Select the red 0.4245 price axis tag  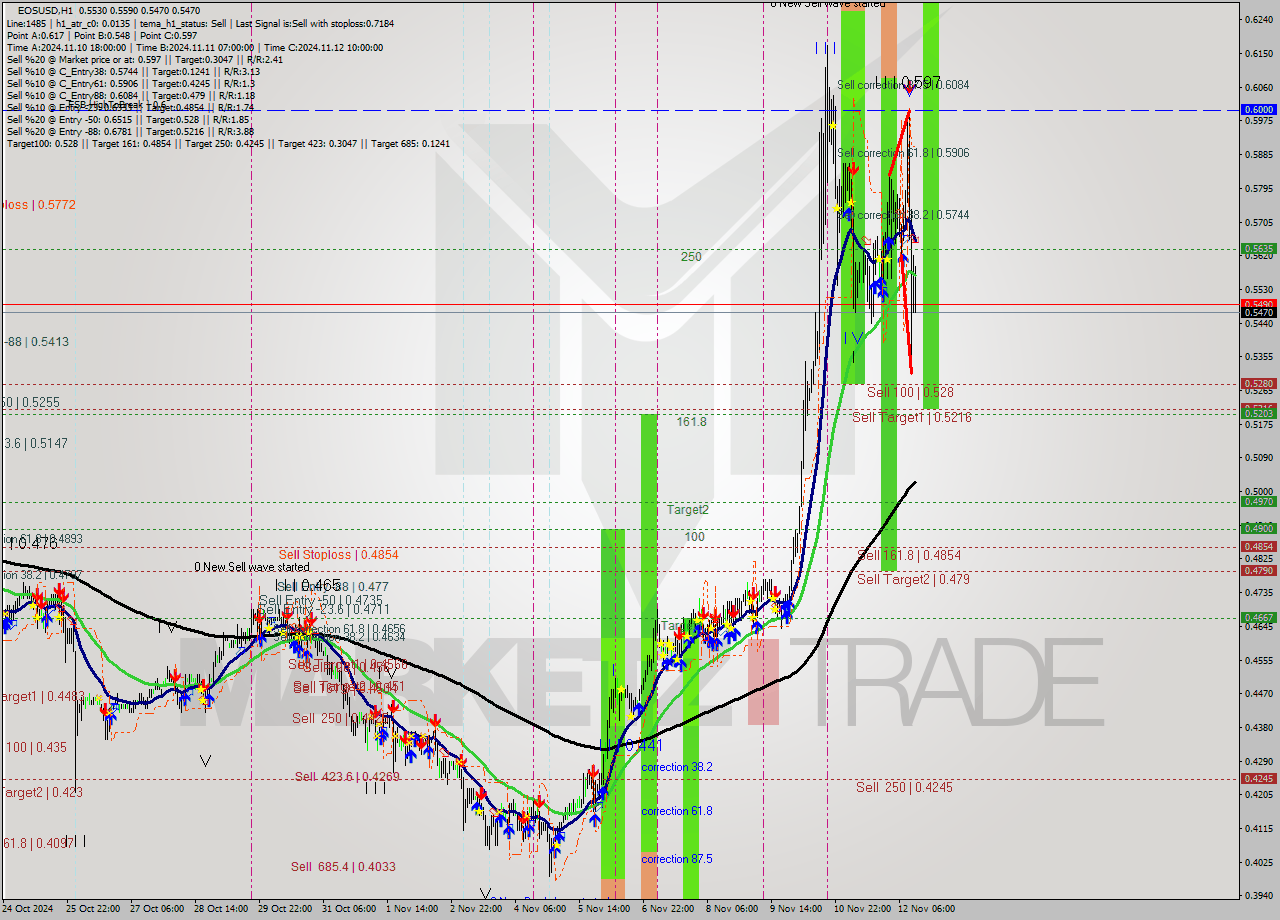click(x=1258, y=779)
